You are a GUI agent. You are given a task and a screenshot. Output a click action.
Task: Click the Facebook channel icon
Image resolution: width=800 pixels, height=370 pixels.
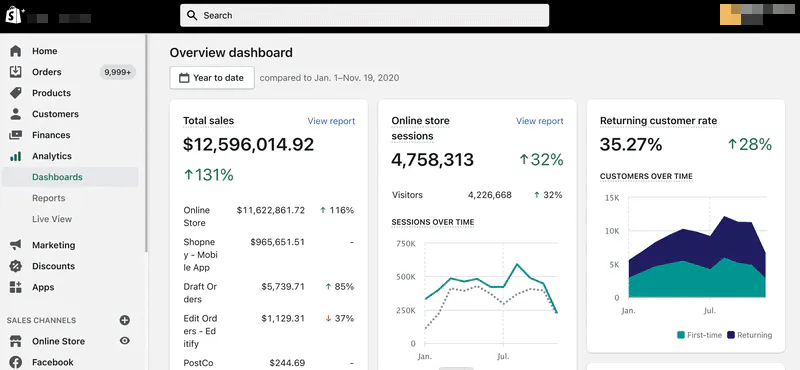(x=16, y=362)
